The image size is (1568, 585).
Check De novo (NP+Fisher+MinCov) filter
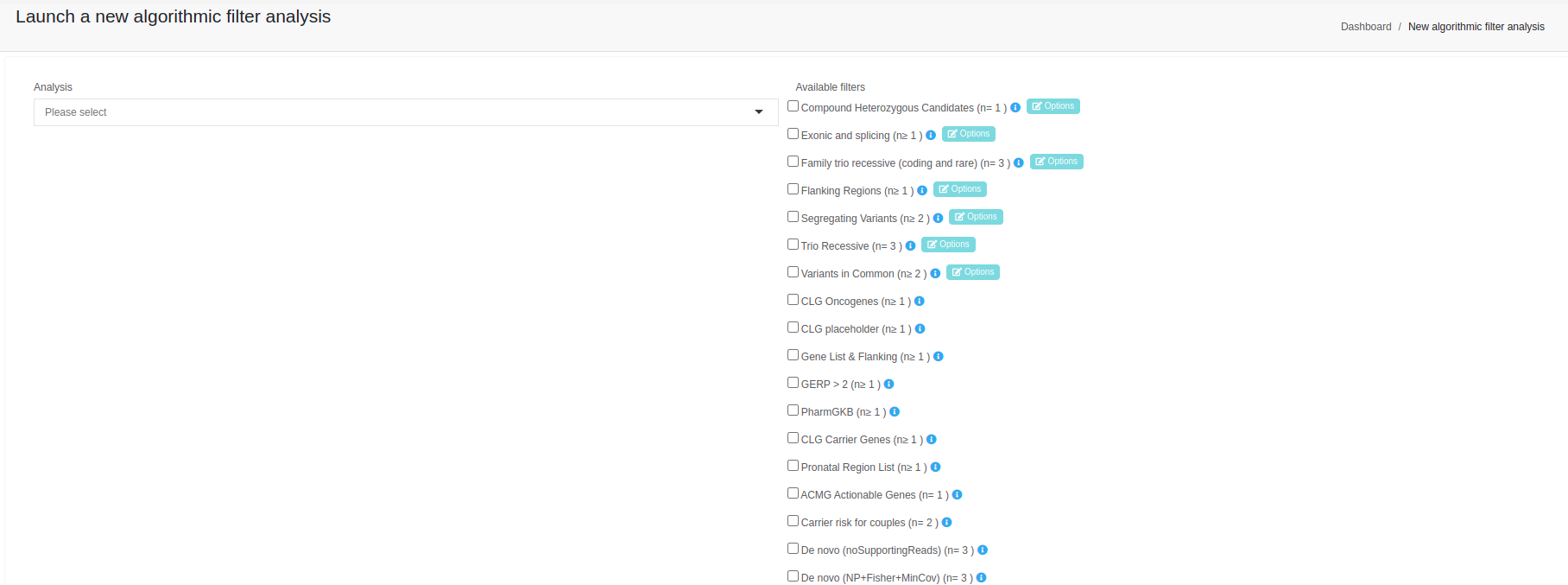(x=793, y=576)
